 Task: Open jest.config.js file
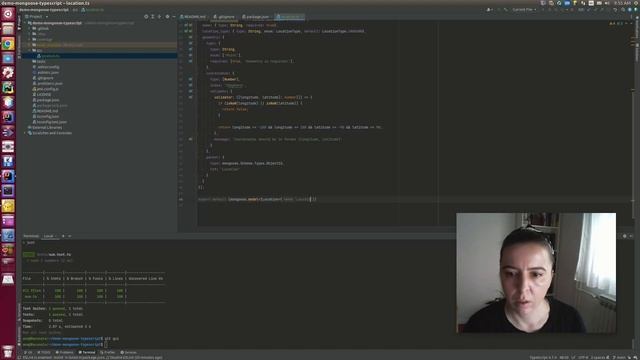click(x=48, y=89)
